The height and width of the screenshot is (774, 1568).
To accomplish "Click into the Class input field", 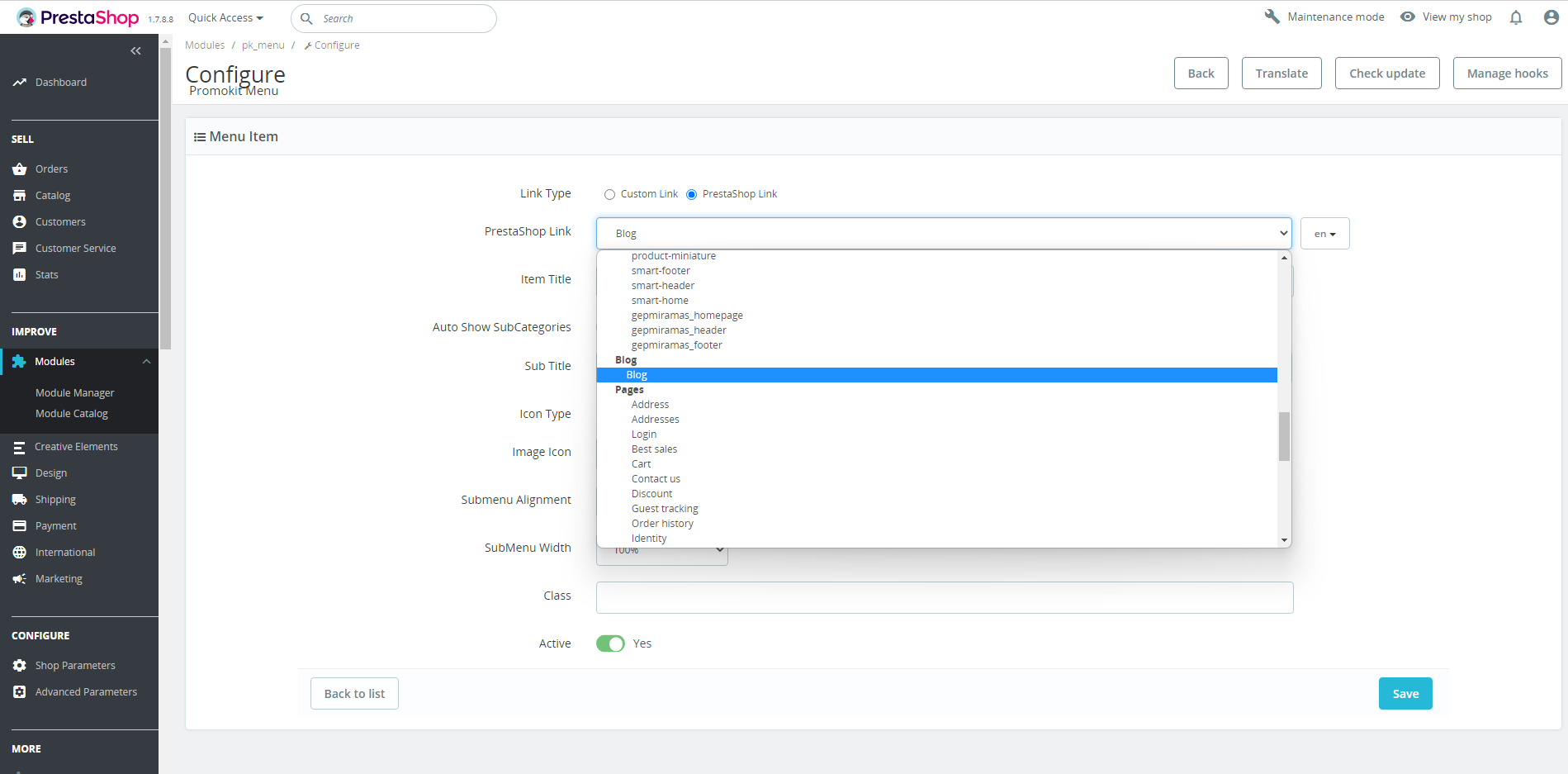I will [944, 598].
